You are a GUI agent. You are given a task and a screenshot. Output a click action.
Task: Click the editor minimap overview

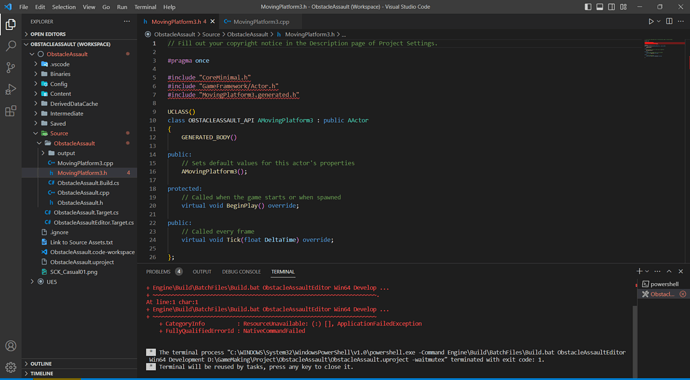[x=664, y=48]
